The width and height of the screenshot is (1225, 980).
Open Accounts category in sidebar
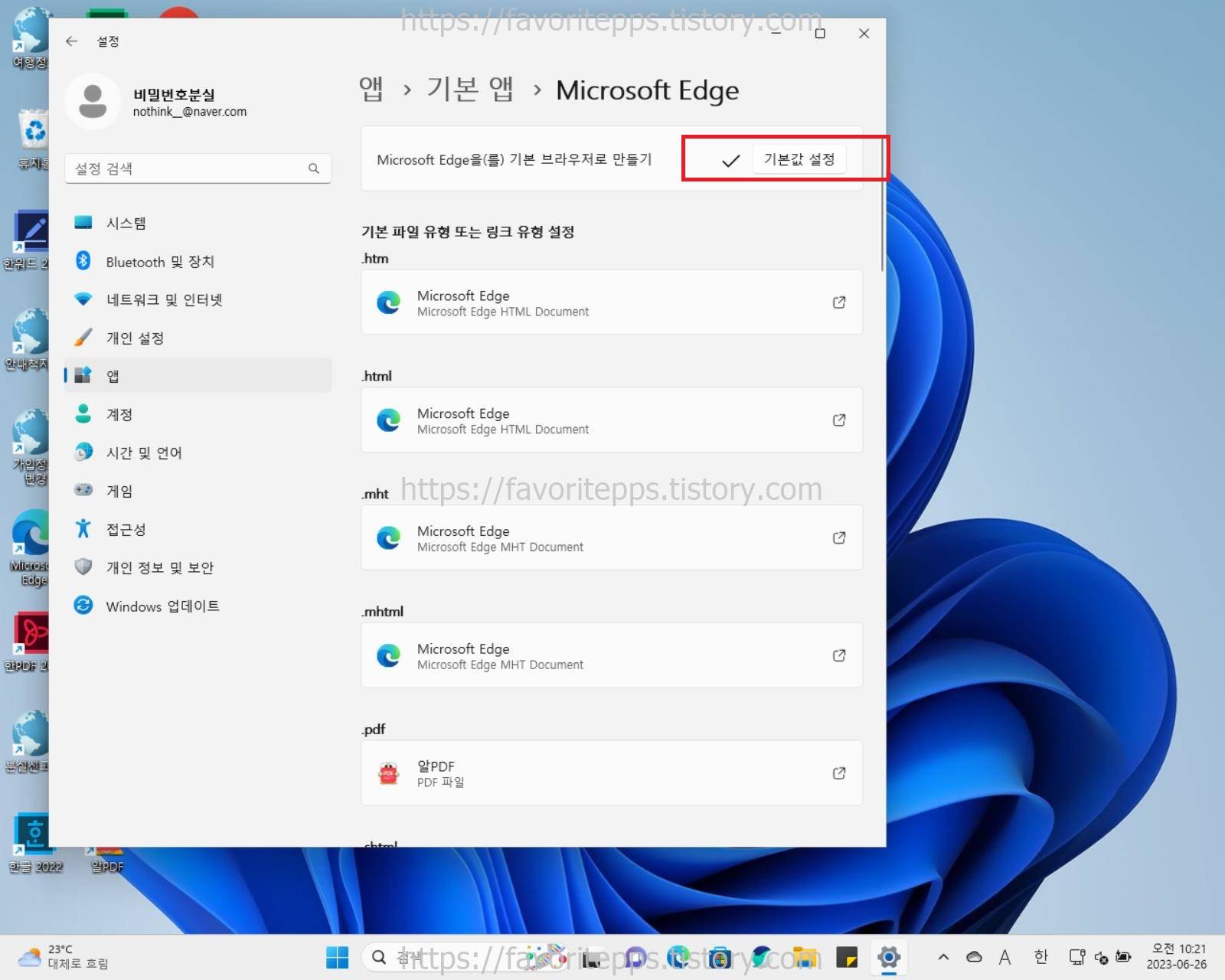click(198, 414)
